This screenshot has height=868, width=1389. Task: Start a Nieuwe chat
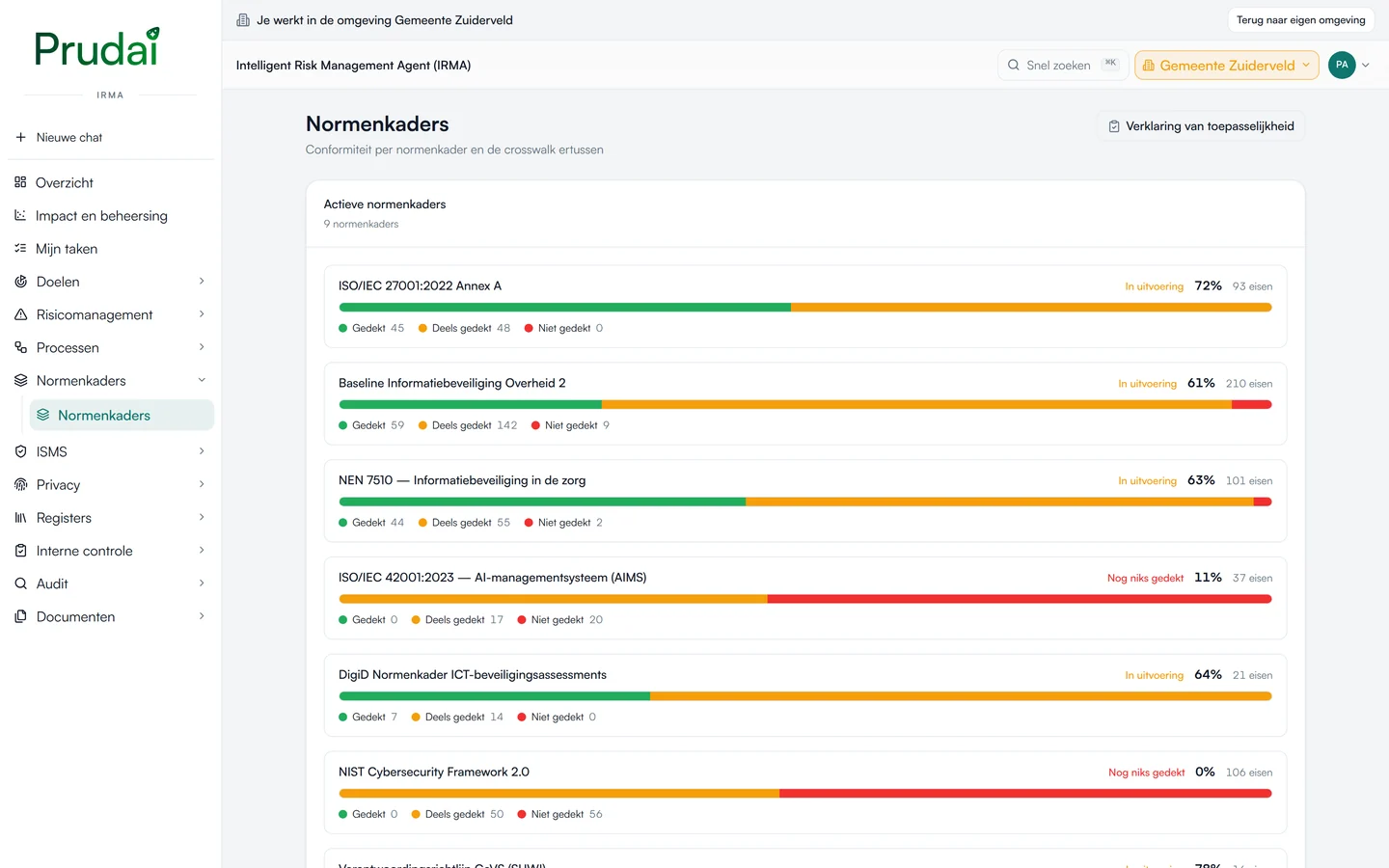coord(111,137)
